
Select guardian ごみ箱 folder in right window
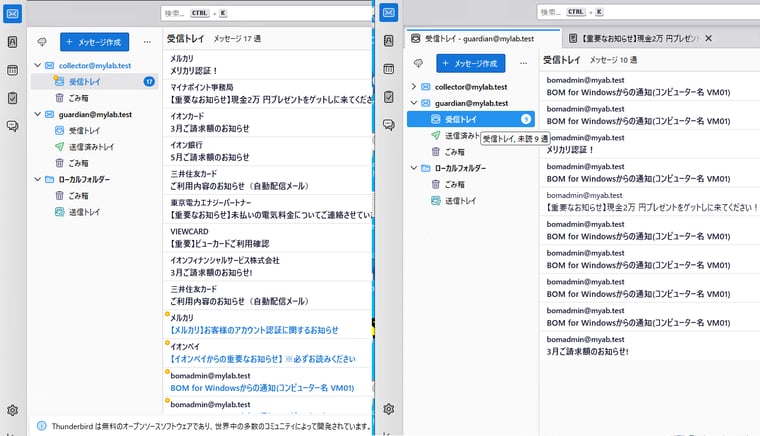(471, 152)
